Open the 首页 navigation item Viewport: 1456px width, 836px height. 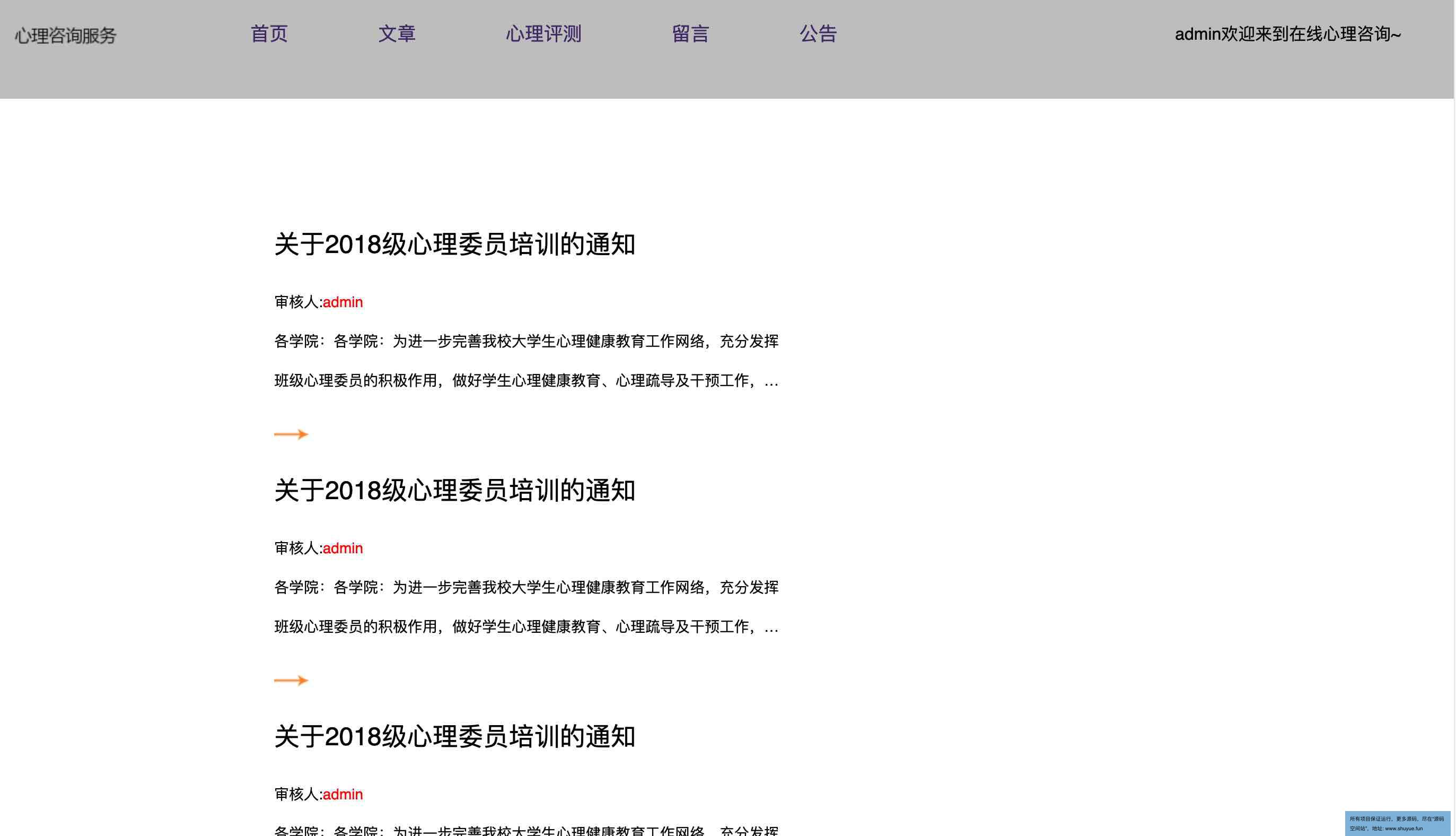269,34
